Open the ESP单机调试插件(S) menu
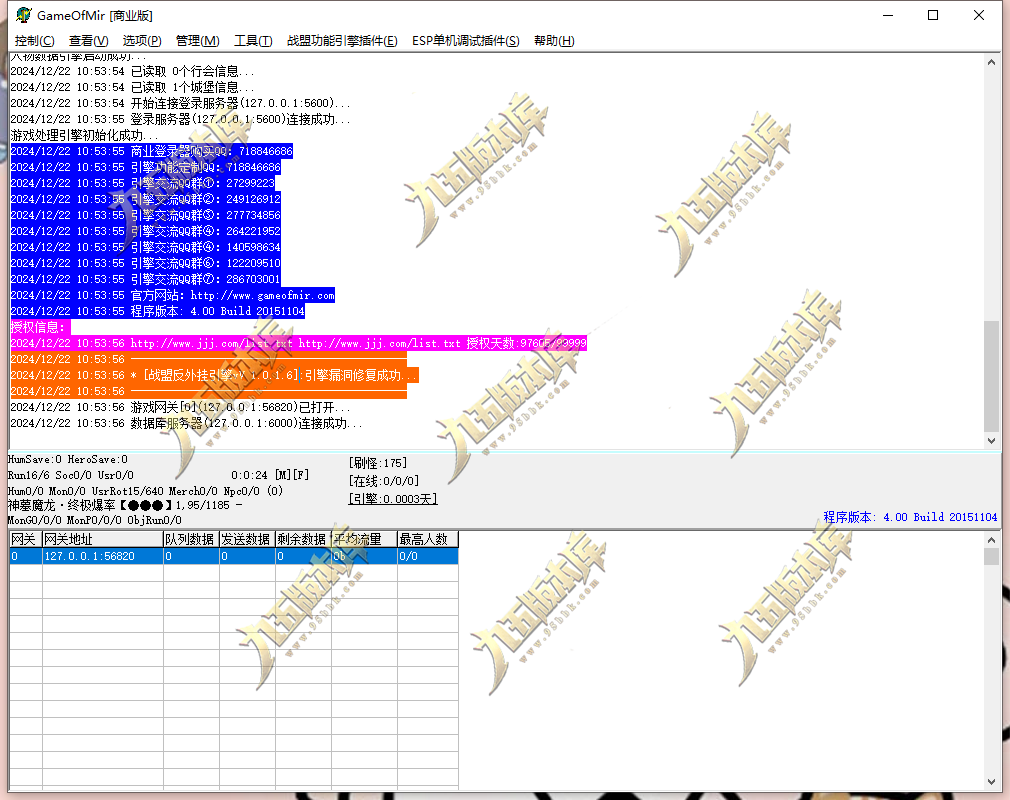 coord(466,41)
